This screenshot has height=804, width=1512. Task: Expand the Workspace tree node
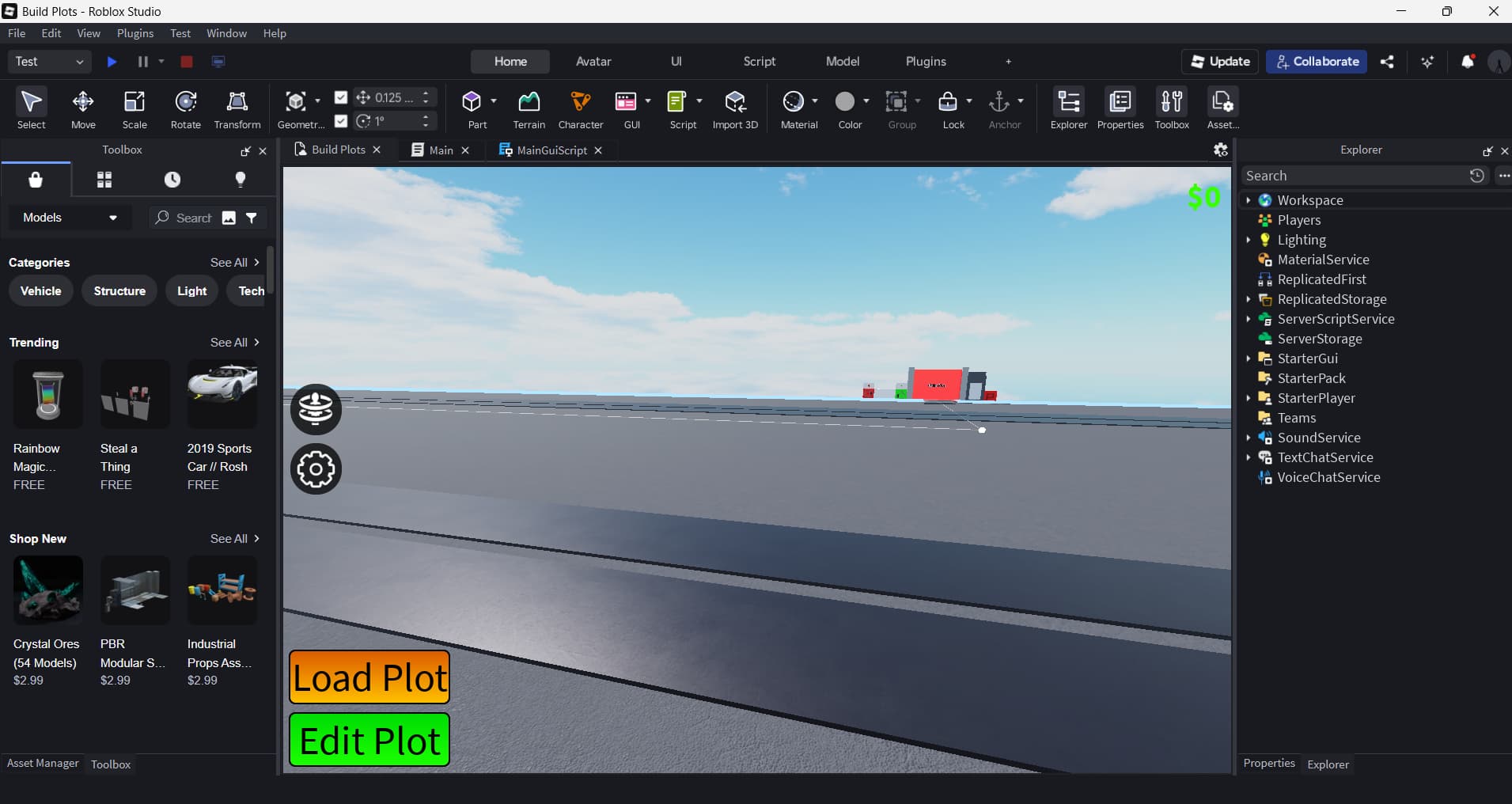coord(1249,200)
